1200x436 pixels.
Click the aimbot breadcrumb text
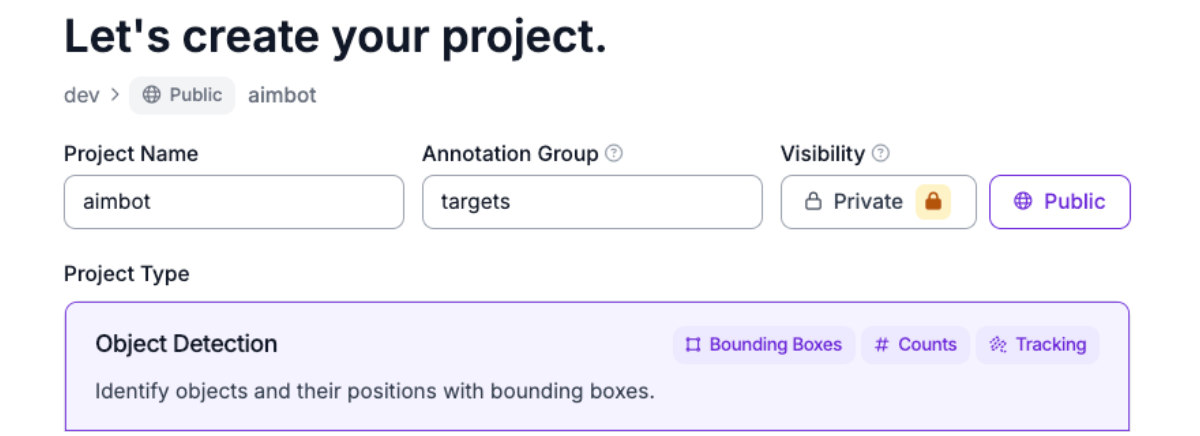282,95
